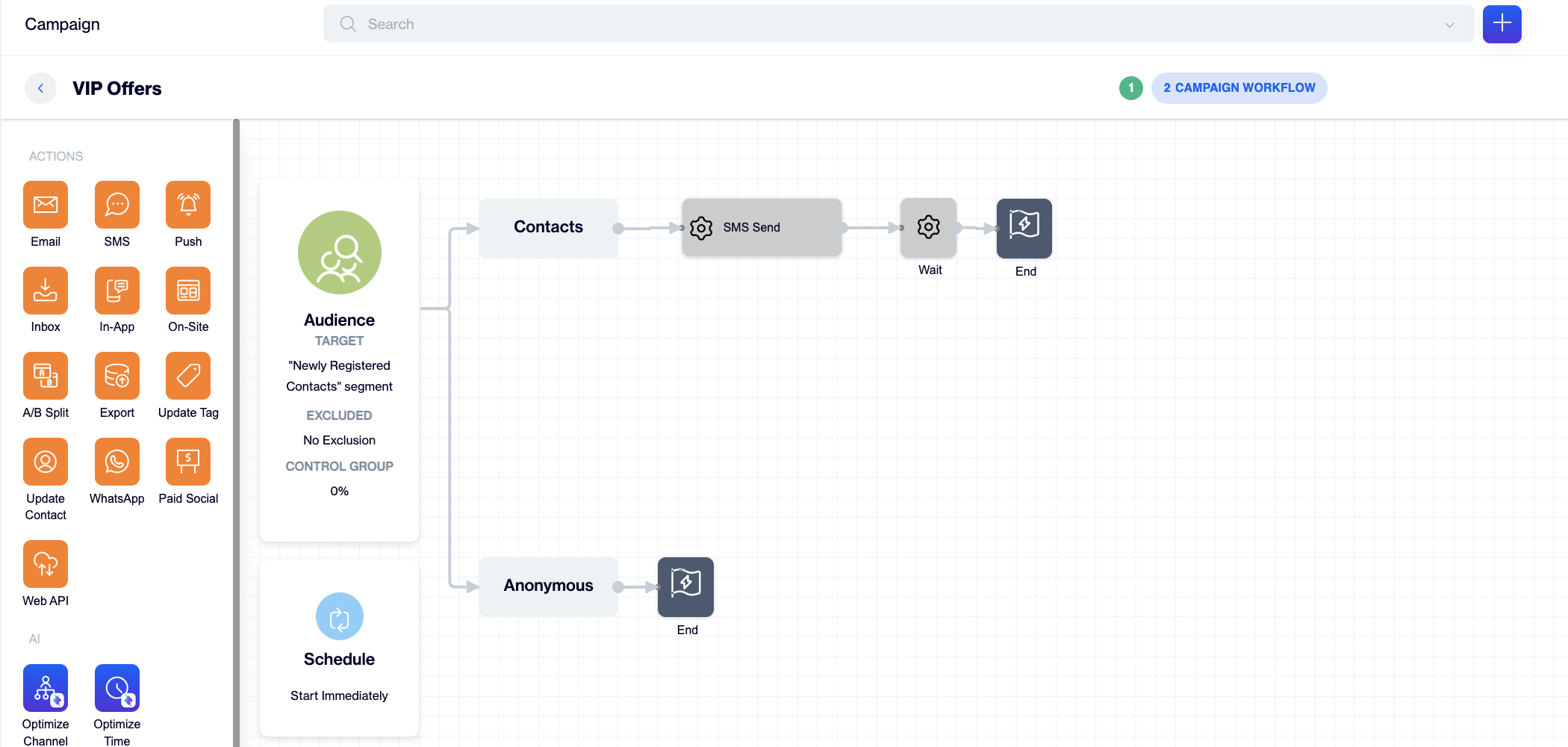Select the WhatsApp action icon
Image resolution: width=1568 pixels, height=747 pixels.
[117, 462]
